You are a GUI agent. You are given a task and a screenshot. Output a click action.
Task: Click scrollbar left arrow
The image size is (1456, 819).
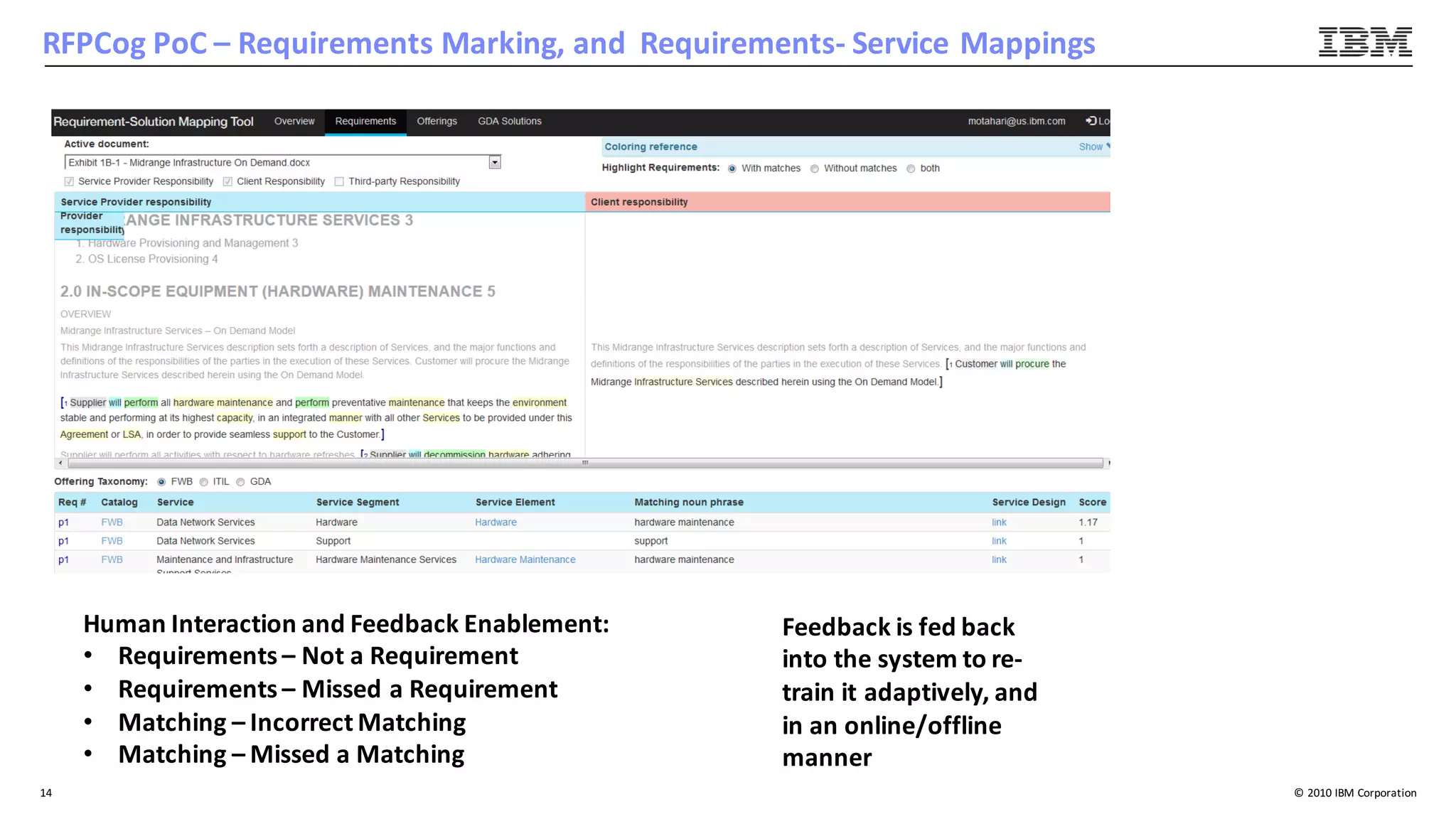(x=60, y=463)
